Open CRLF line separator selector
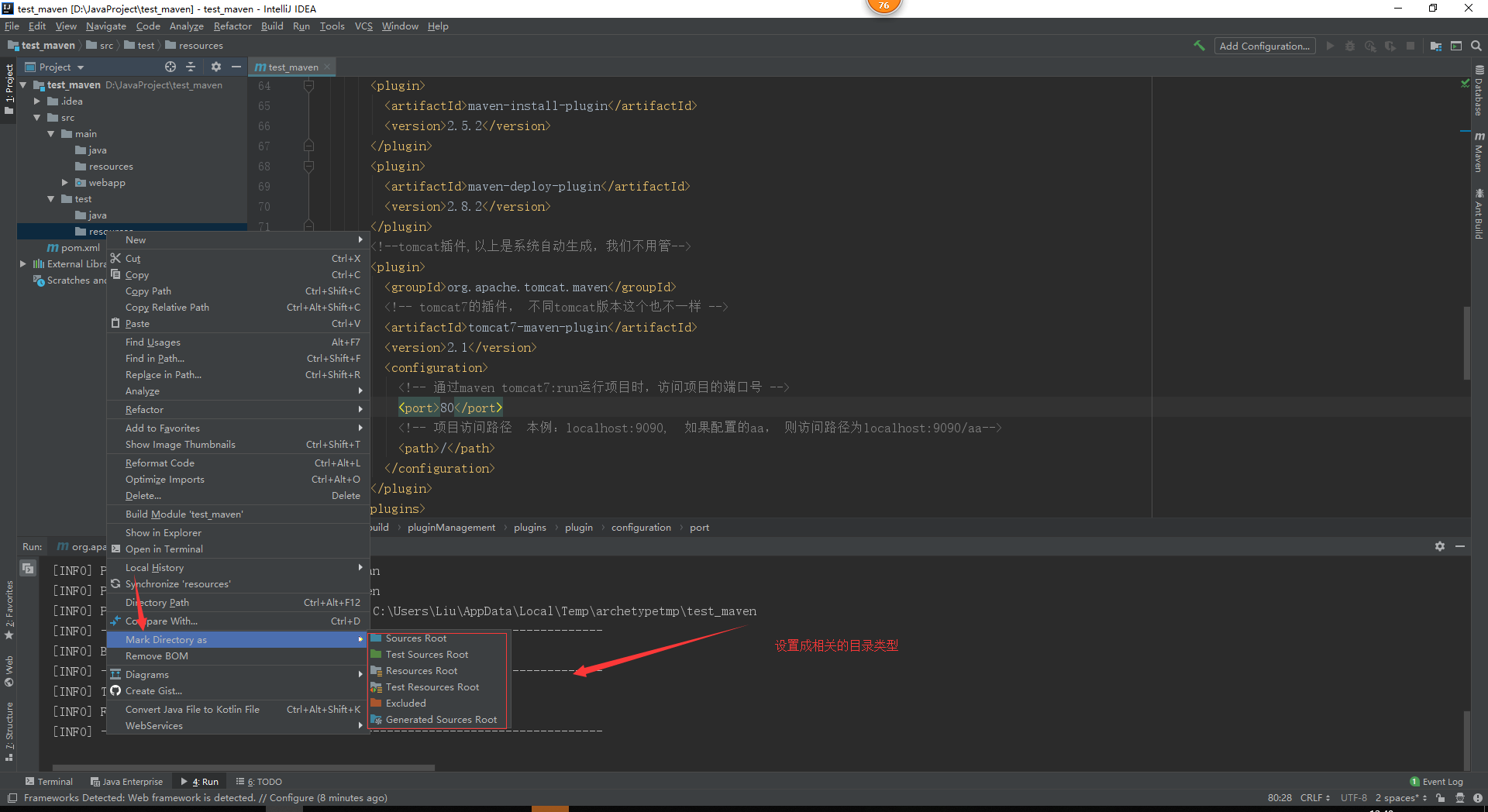 tap(1315, 798)
